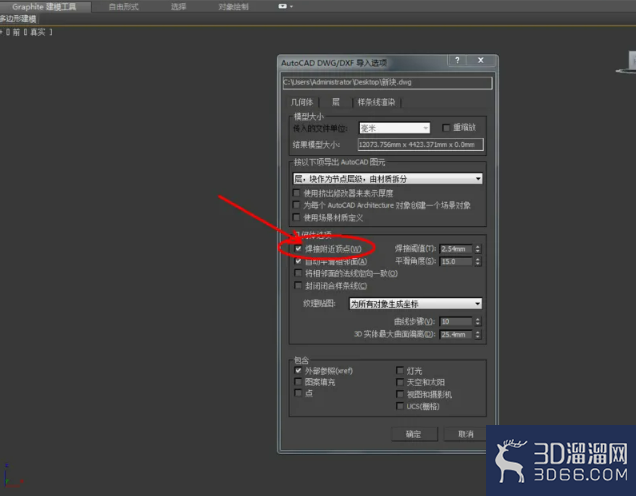636x496 pixels.
Task: Open the 传入的文件单位 dropdown showing 毫米
Action: coord(394,128)
